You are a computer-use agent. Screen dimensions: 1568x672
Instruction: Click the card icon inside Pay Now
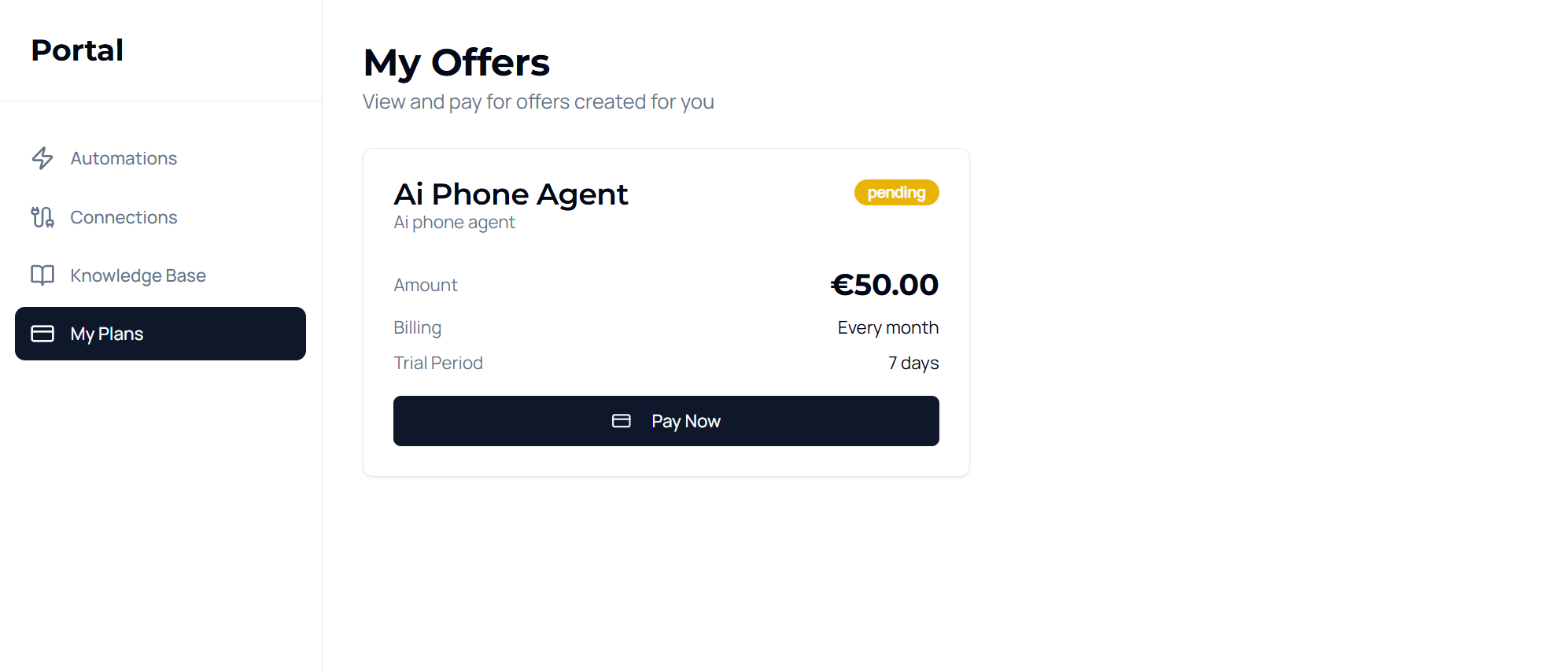tap(621, 421)
